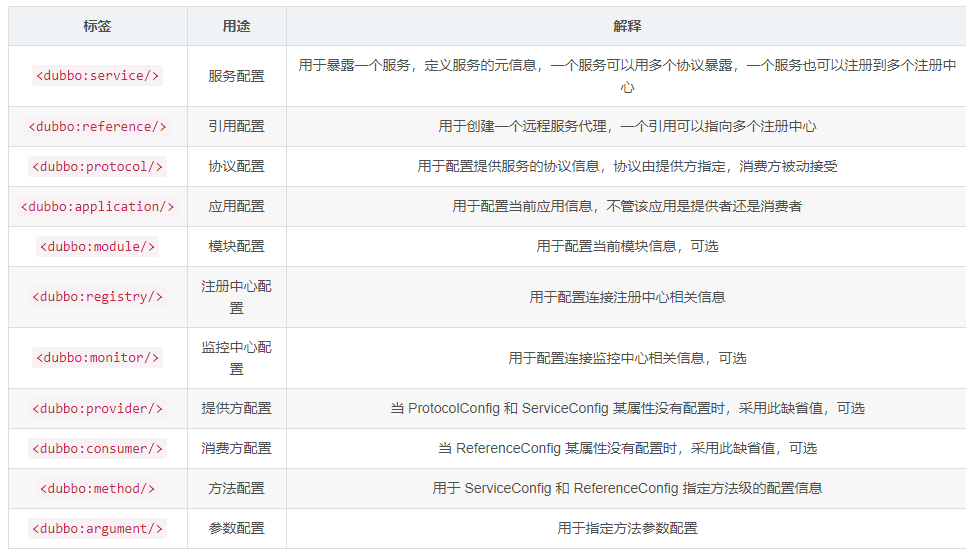Select the <dubbo:protocol/> tag cell
The width and height of the screenshot is (966, 558).
97,166
